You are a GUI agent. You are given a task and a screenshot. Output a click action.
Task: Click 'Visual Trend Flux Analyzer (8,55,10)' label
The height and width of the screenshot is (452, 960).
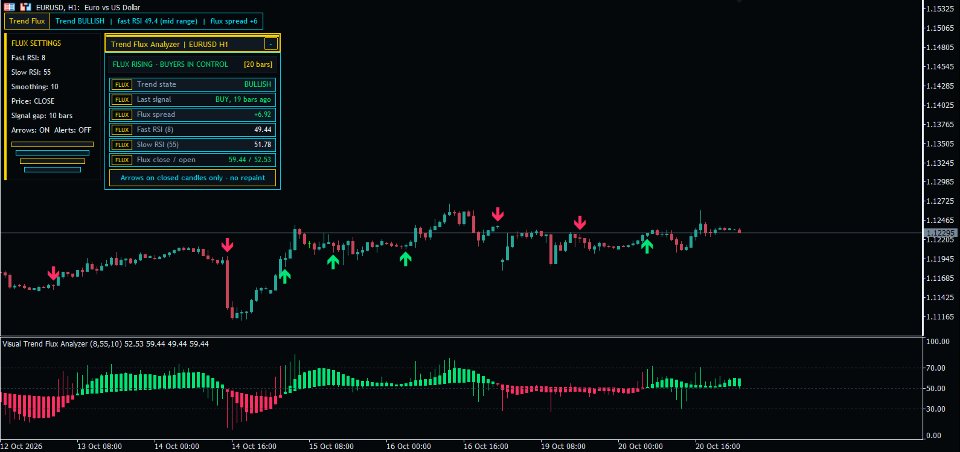click(x=62, y=344)
